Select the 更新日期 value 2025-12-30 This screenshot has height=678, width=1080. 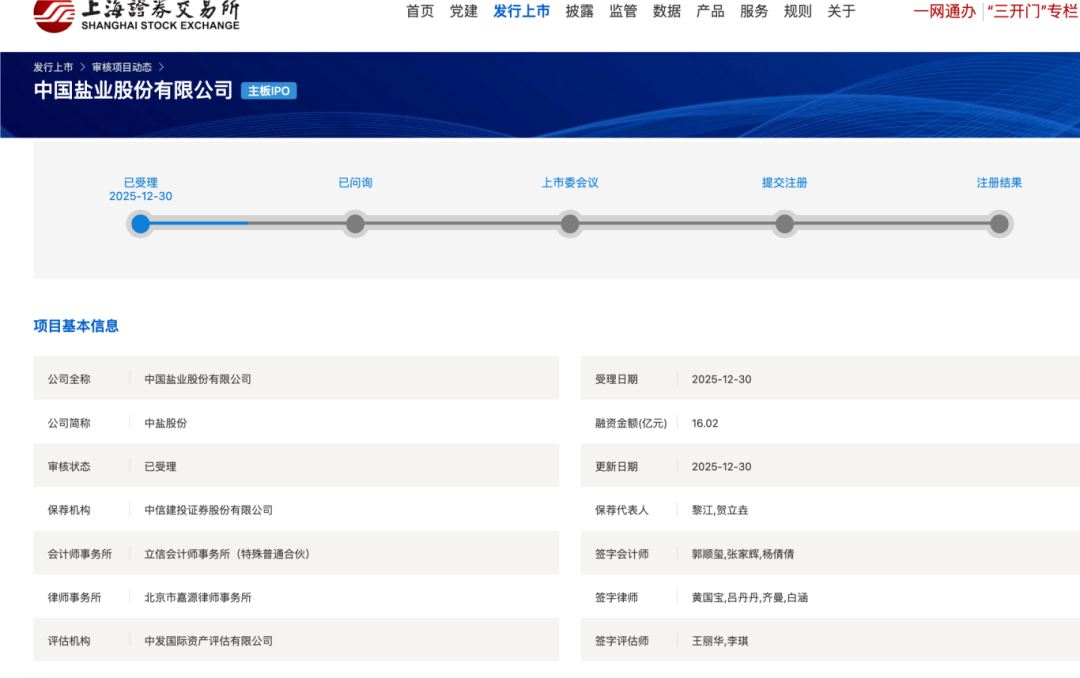click(x=721, y=466)
